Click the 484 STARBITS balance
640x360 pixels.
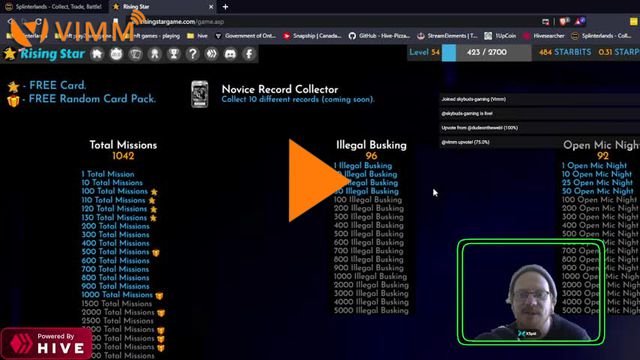(565, 52)
